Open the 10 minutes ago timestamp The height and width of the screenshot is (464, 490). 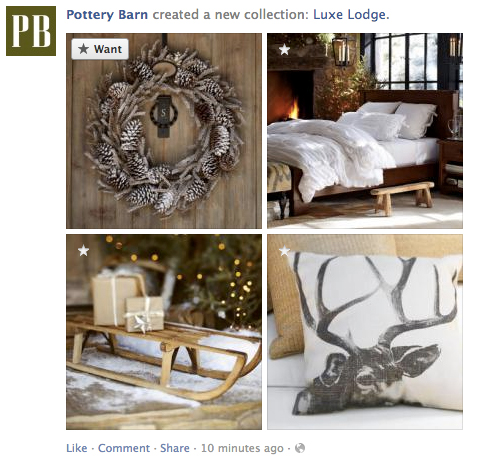(242, 448)
